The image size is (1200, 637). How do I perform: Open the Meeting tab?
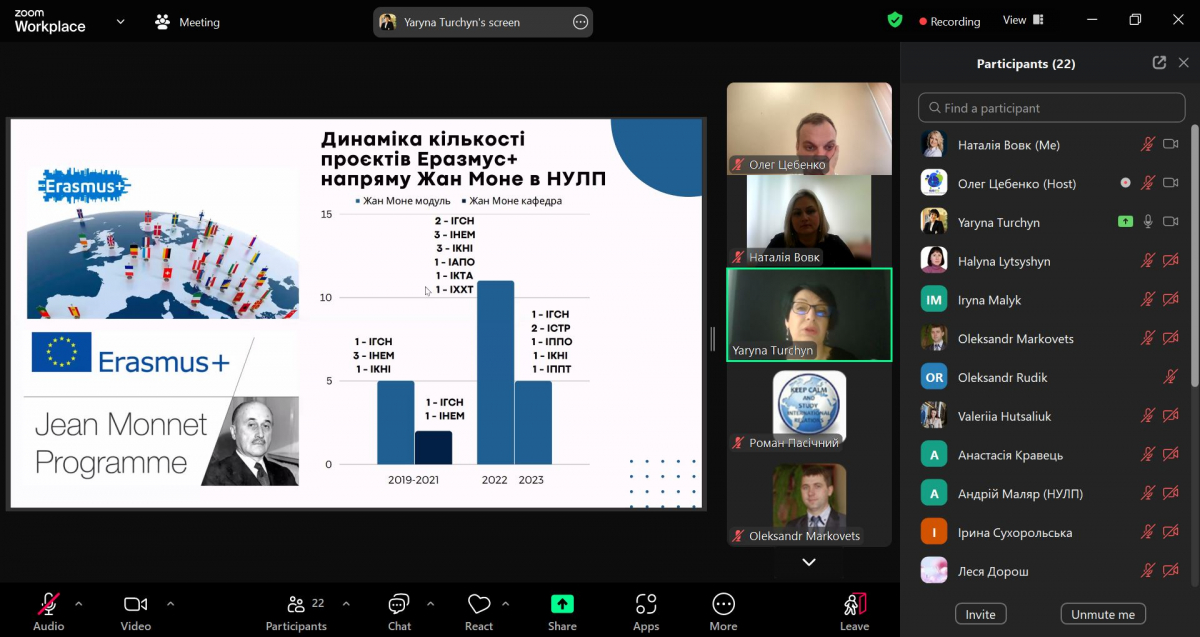(188, 22)
